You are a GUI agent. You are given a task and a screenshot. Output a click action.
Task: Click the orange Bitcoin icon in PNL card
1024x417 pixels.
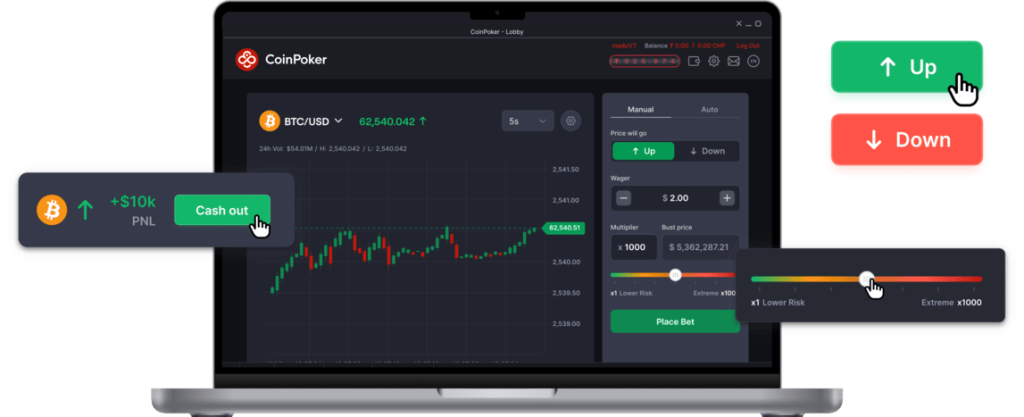click(52, 210)
